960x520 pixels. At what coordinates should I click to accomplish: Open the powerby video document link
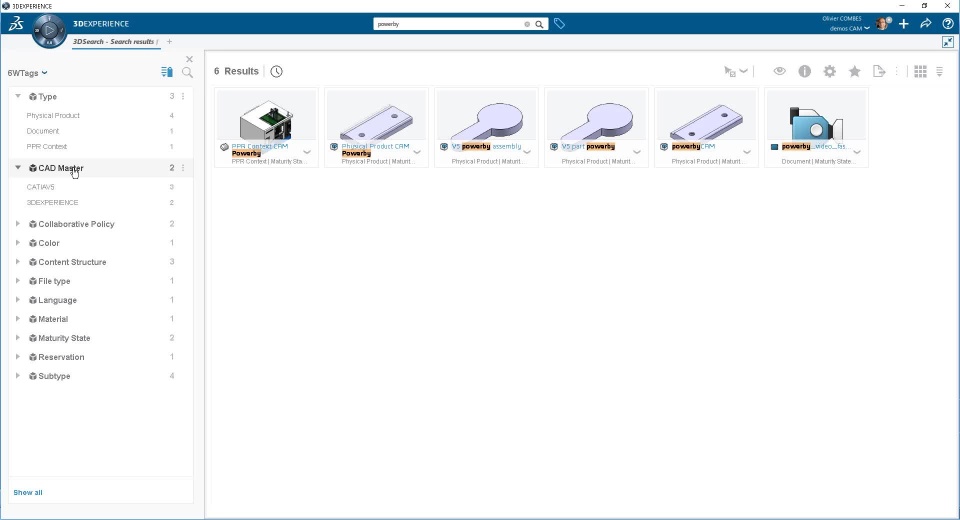click(814, 147)
